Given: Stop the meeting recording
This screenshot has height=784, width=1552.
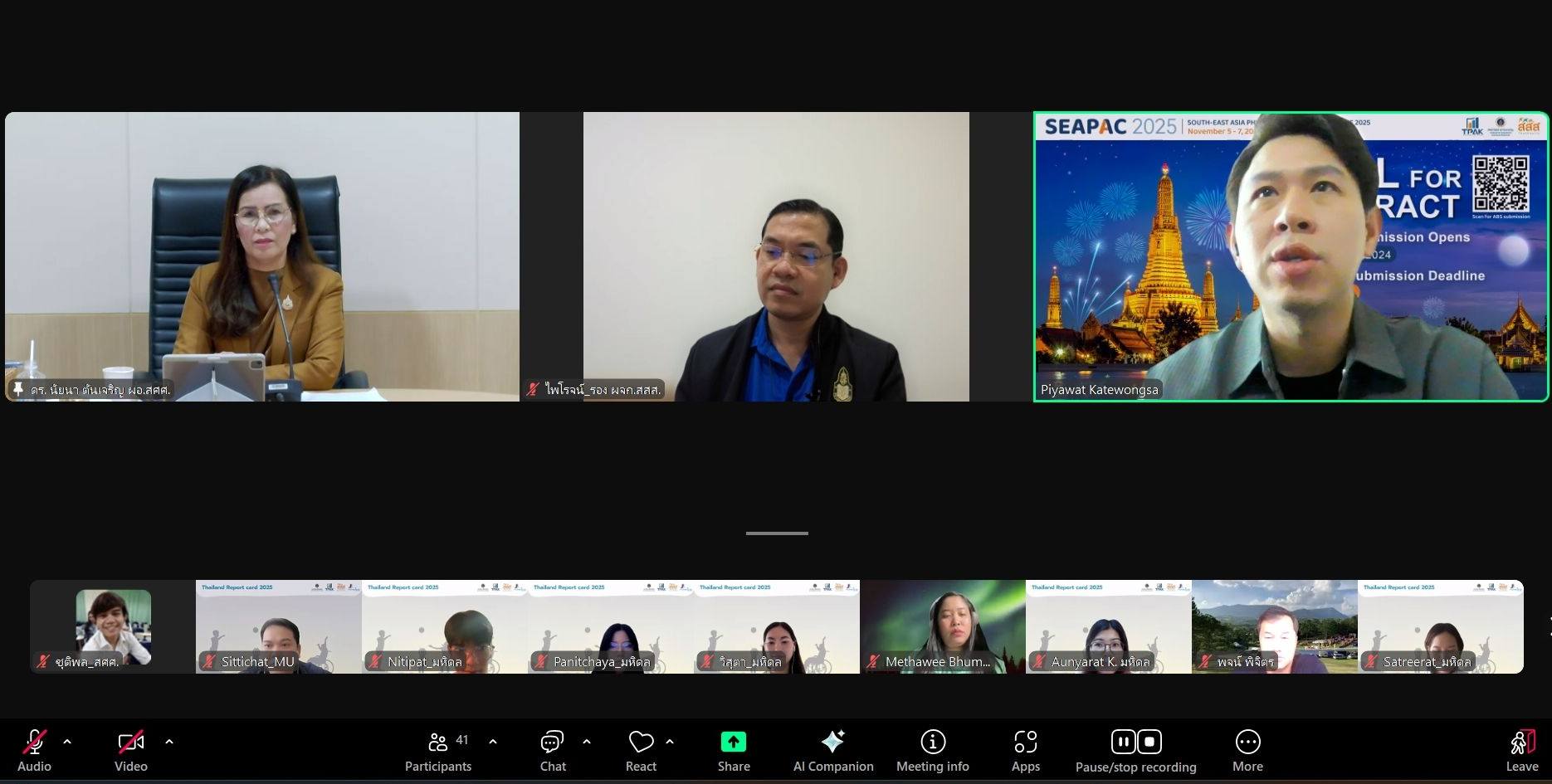Looking at the screenshot, I should coord(1149,741).
